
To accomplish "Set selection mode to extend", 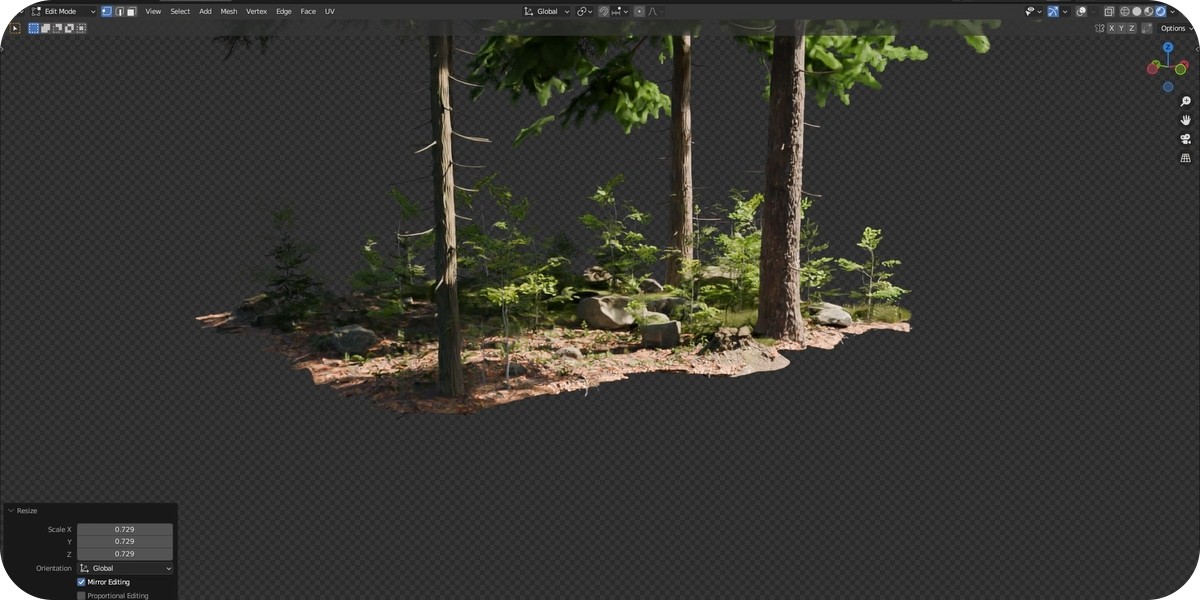I will coord(45,28).
